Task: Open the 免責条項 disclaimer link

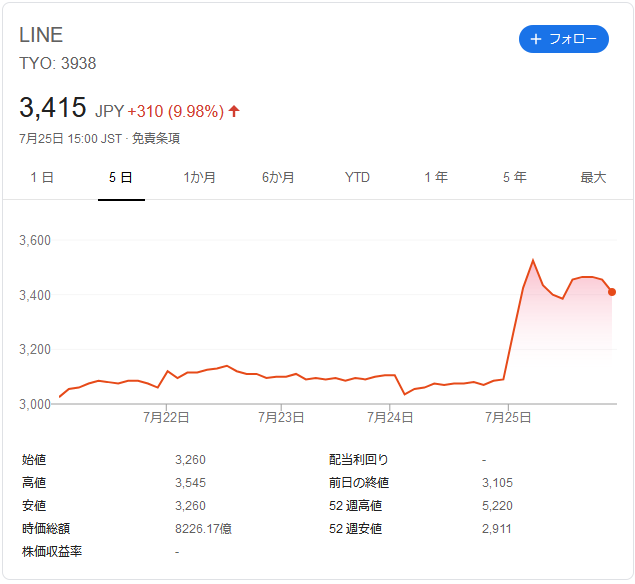Action: [x=156, y=139]
